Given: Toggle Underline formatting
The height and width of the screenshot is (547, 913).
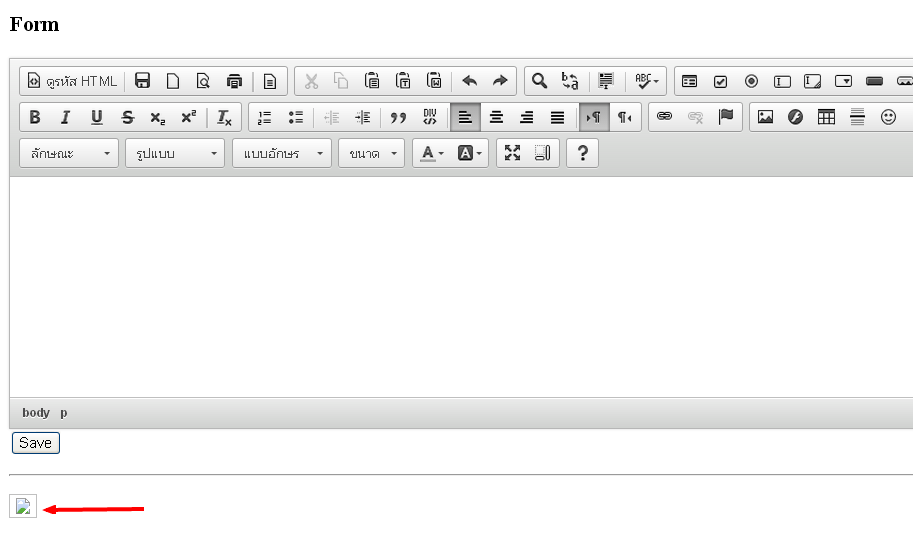Looking at the screenshot, I should [97, 117].
